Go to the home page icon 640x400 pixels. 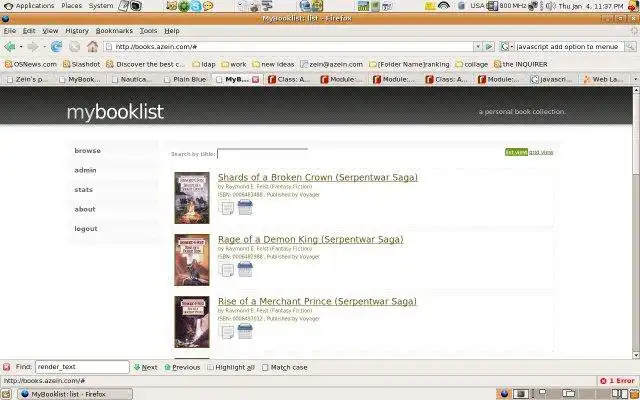point(93,47)
